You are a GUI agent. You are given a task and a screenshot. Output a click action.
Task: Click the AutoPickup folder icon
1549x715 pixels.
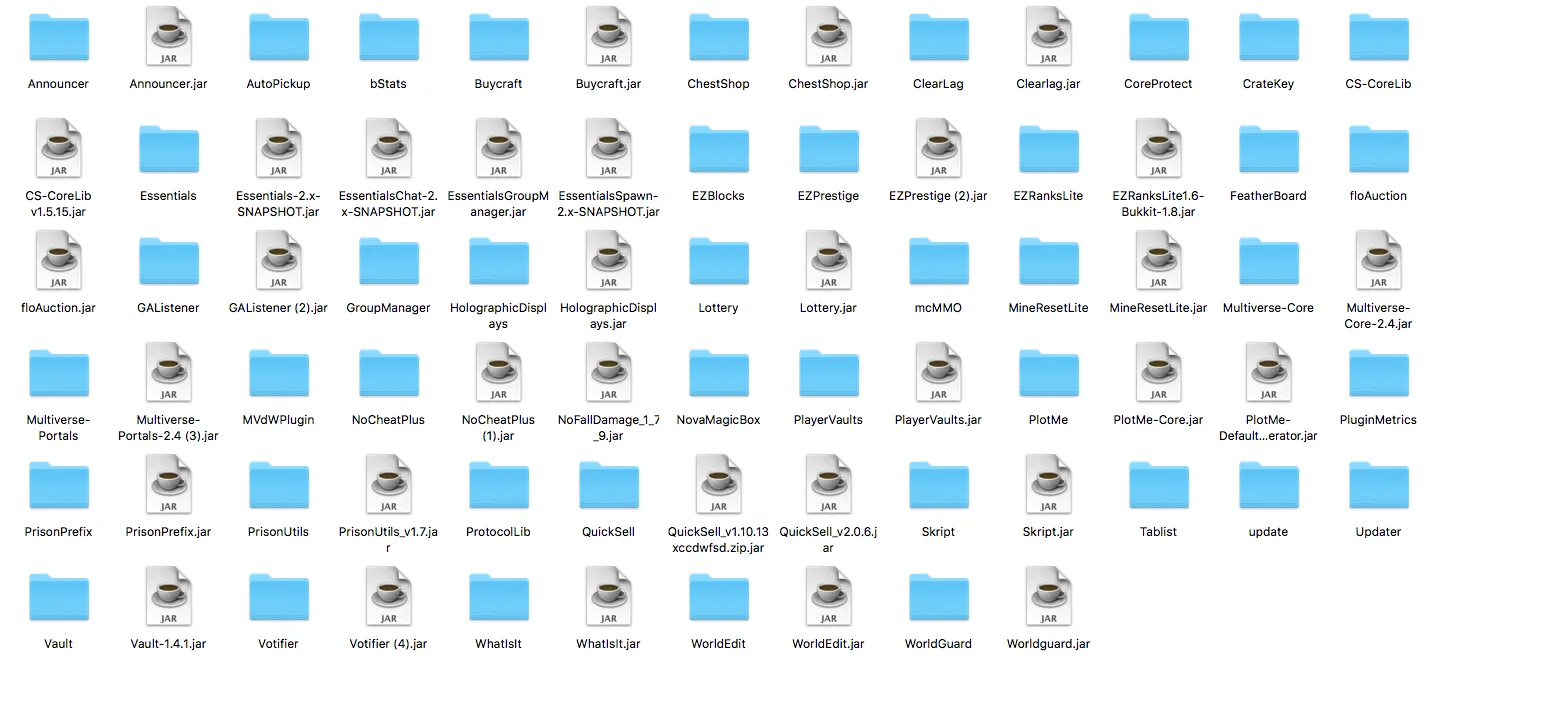(x=278, y=38)
